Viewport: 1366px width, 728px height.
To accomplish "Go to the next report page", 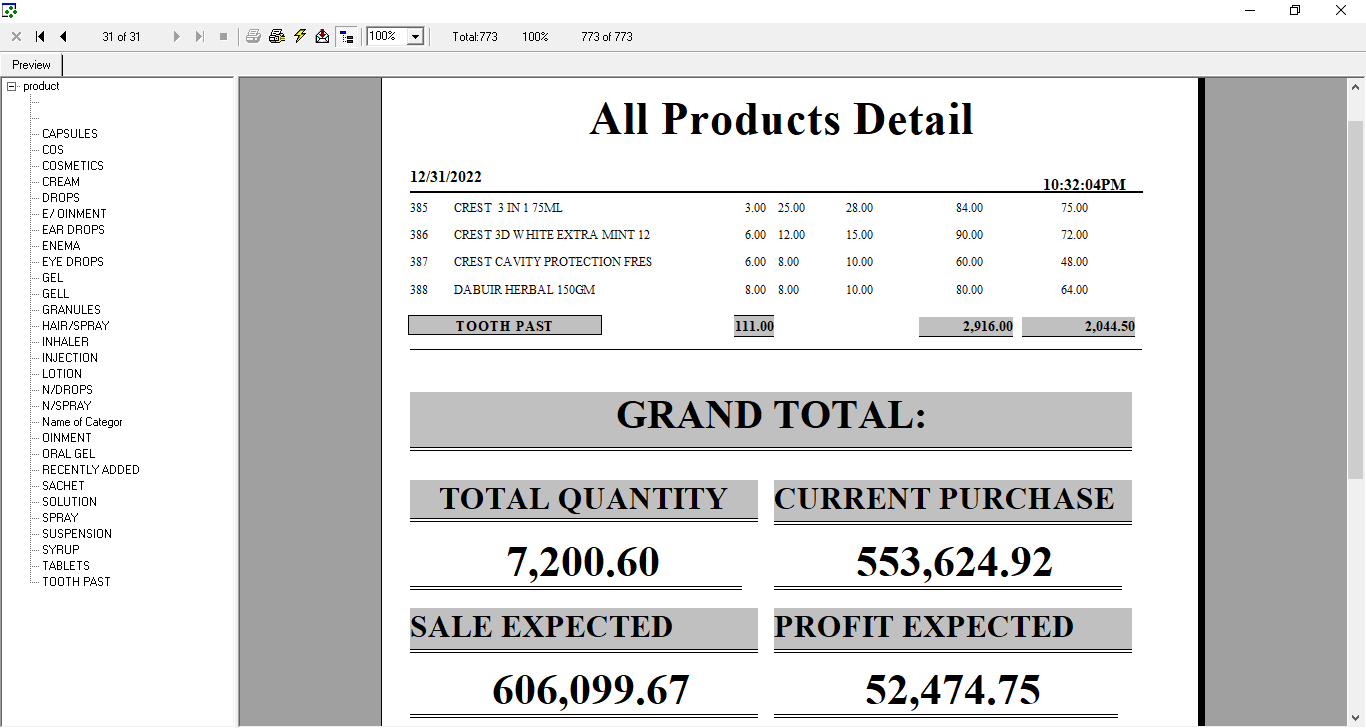I will (177, 37).
